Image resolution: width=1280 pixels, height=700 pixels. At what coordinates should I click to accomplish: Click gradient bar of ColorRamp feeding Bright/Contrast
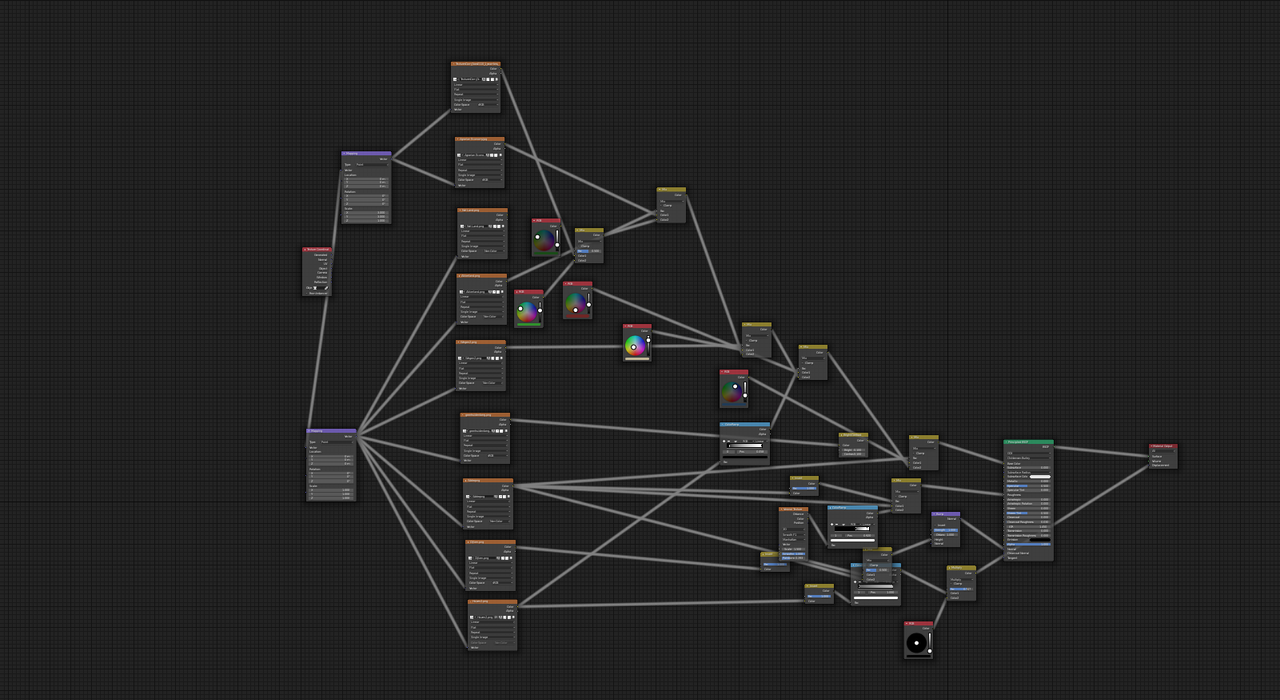pos(745,446)
